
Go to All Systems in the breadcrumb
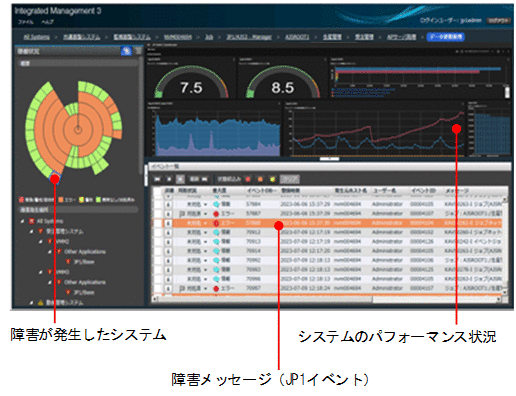(36, 37)
